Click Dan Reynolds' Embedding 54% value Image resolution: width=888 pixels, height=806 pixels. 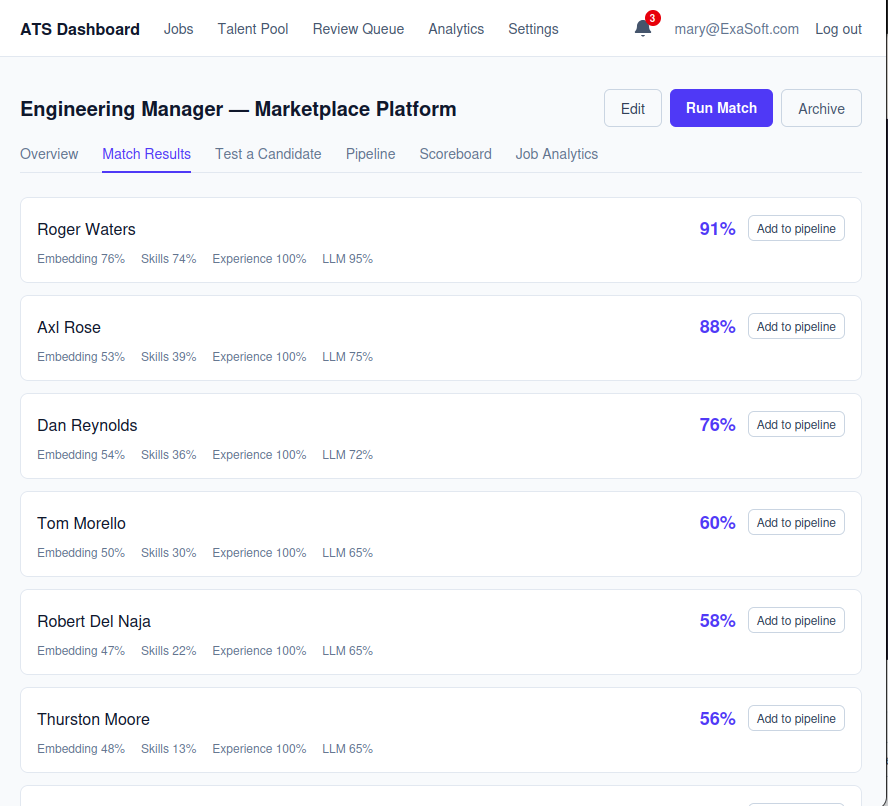click(x=81, y=455)
